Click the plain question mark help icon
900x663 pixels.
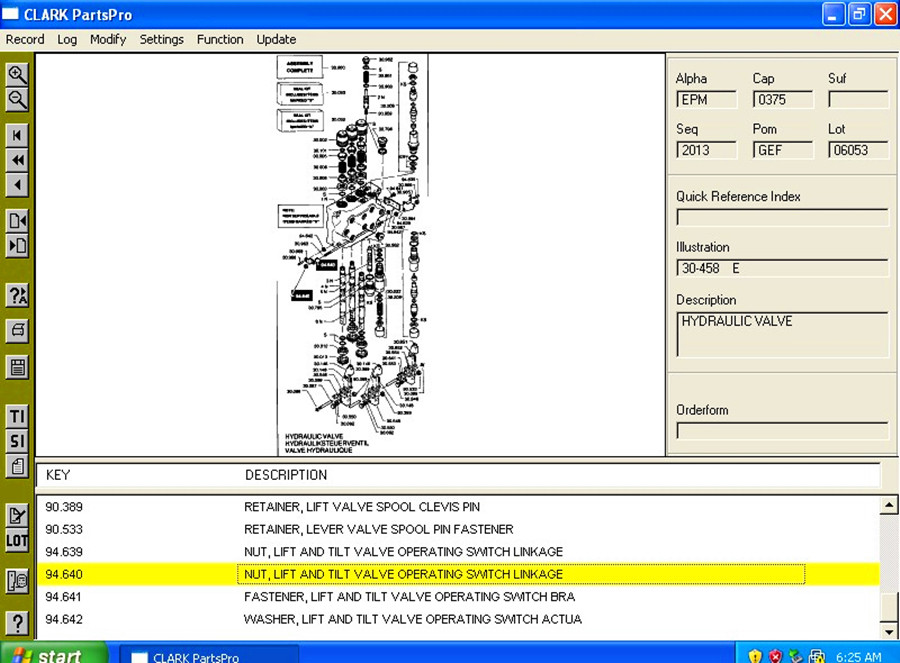point(17,623)
